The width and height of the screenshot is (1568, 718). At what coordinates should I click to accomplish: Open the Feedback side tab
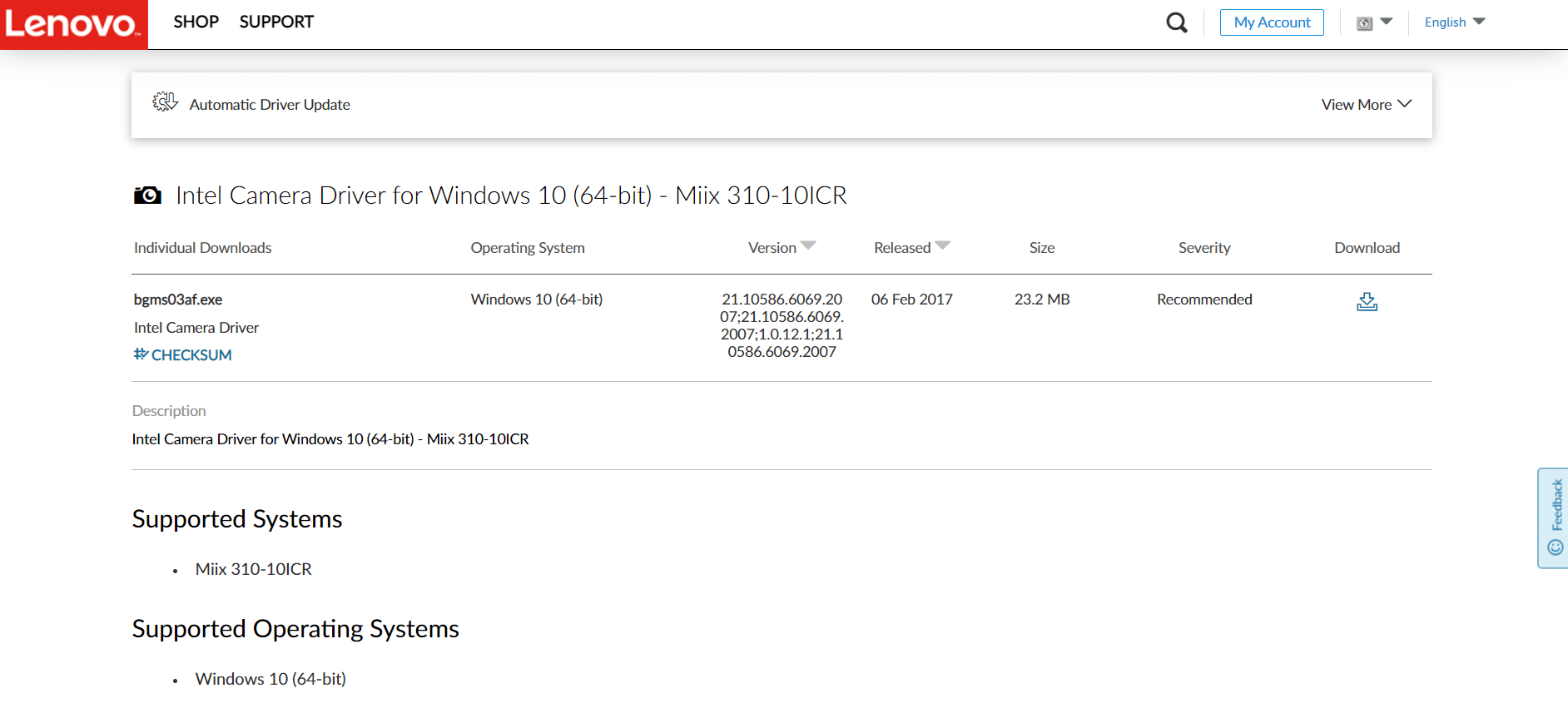tap(1553, 518)
